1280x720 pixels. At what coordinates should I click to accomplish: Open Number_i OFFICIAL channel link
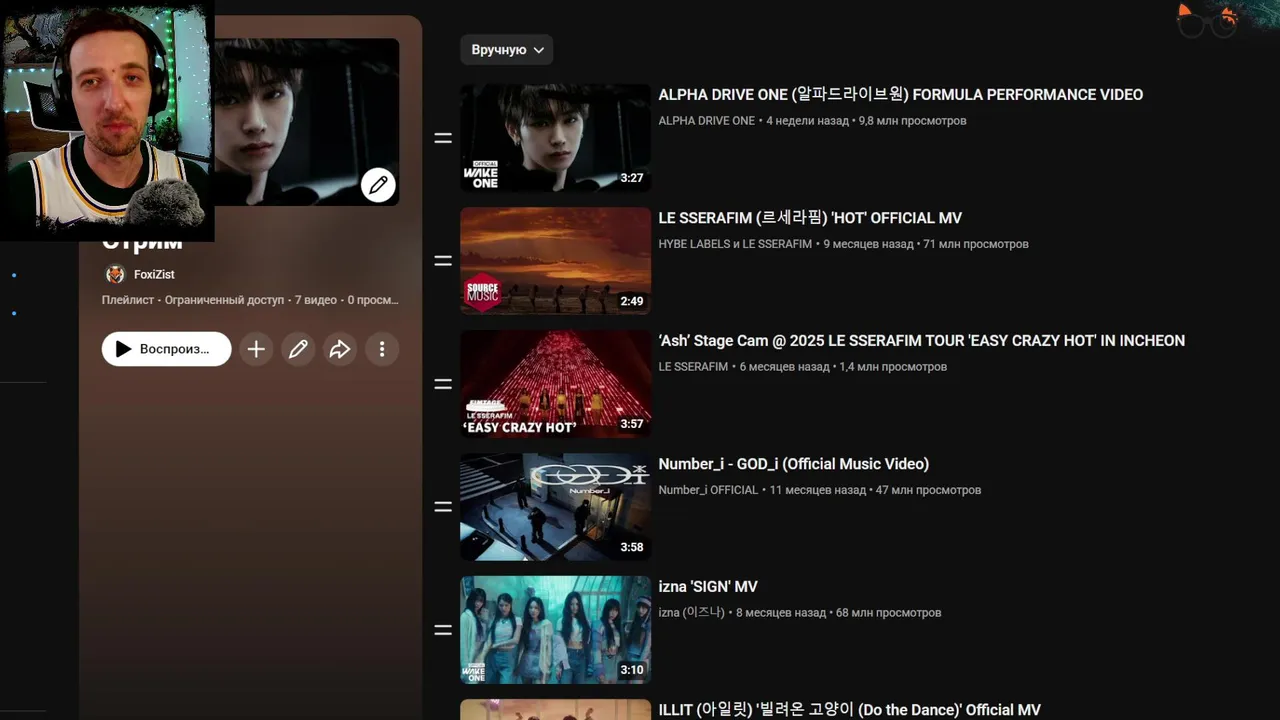pos(708,490)
